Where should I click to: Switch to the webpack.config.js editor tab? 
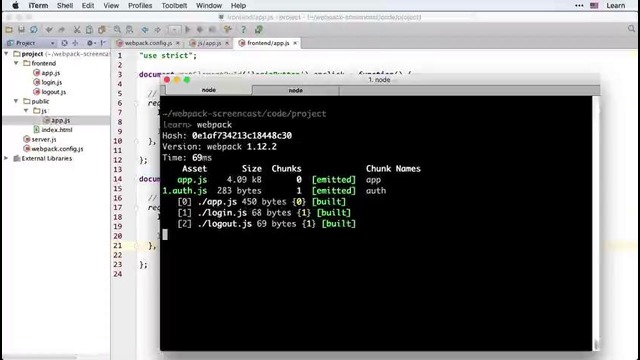coord(148,43)
